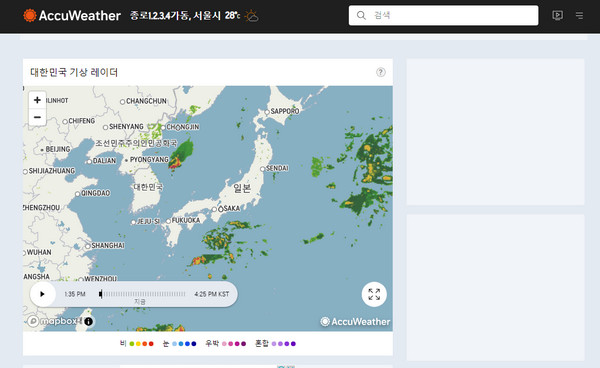The image size is (600, 368).
Task: Select the FUKUOKA city label on the map
Action: click(186, 220)
